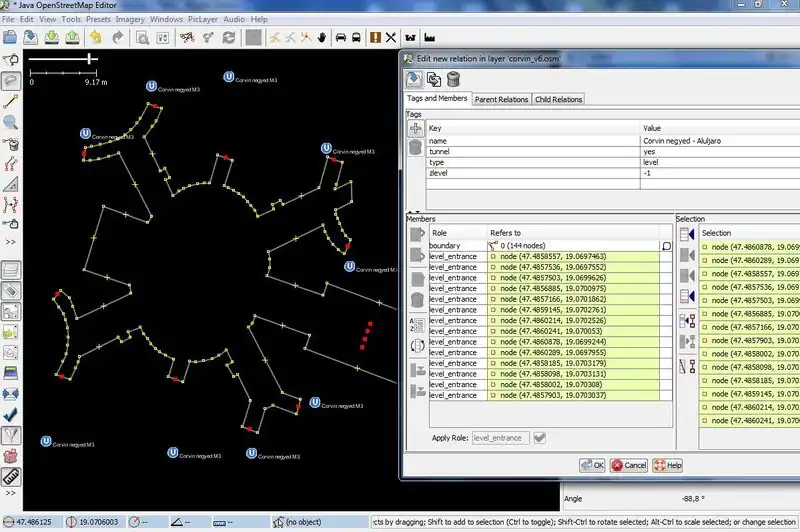The width and height of the screenshot is (800, 532).
Task: Click the car preset icon in toolbar
Action: 342,38
